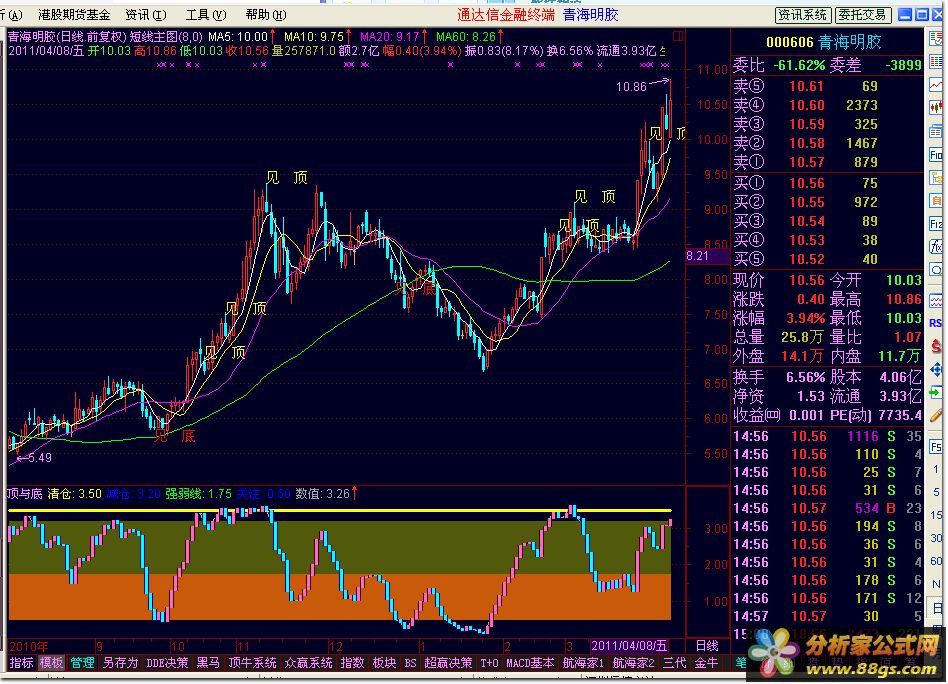Switch to the BS tab

[411, 663]
